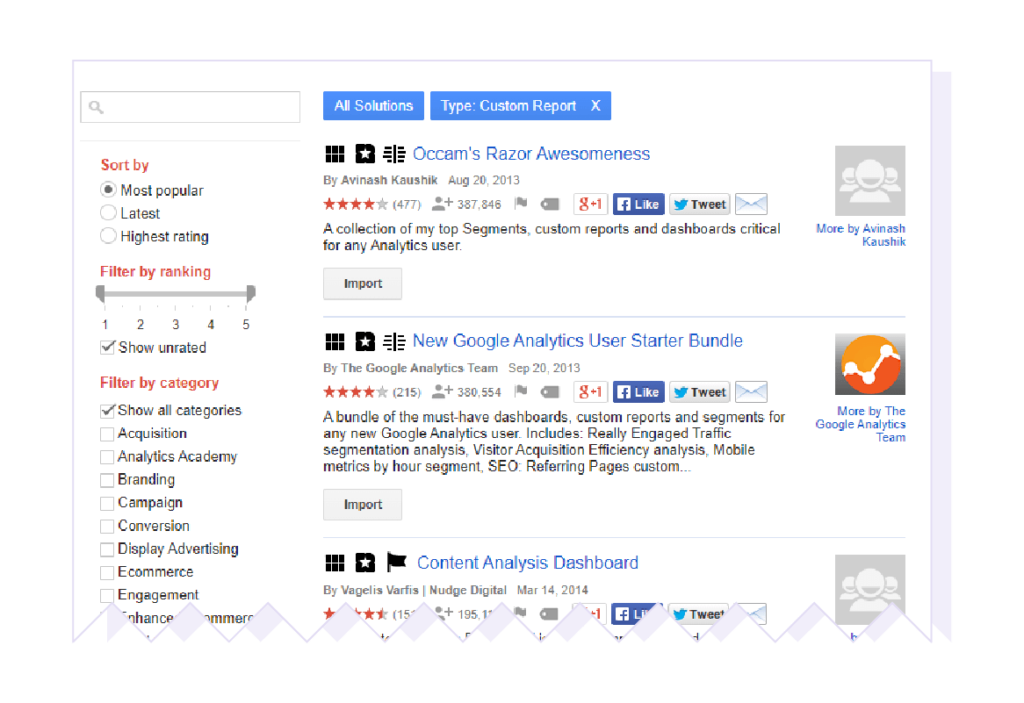
Task: Check the Engagement category
Action: point(107,596)
